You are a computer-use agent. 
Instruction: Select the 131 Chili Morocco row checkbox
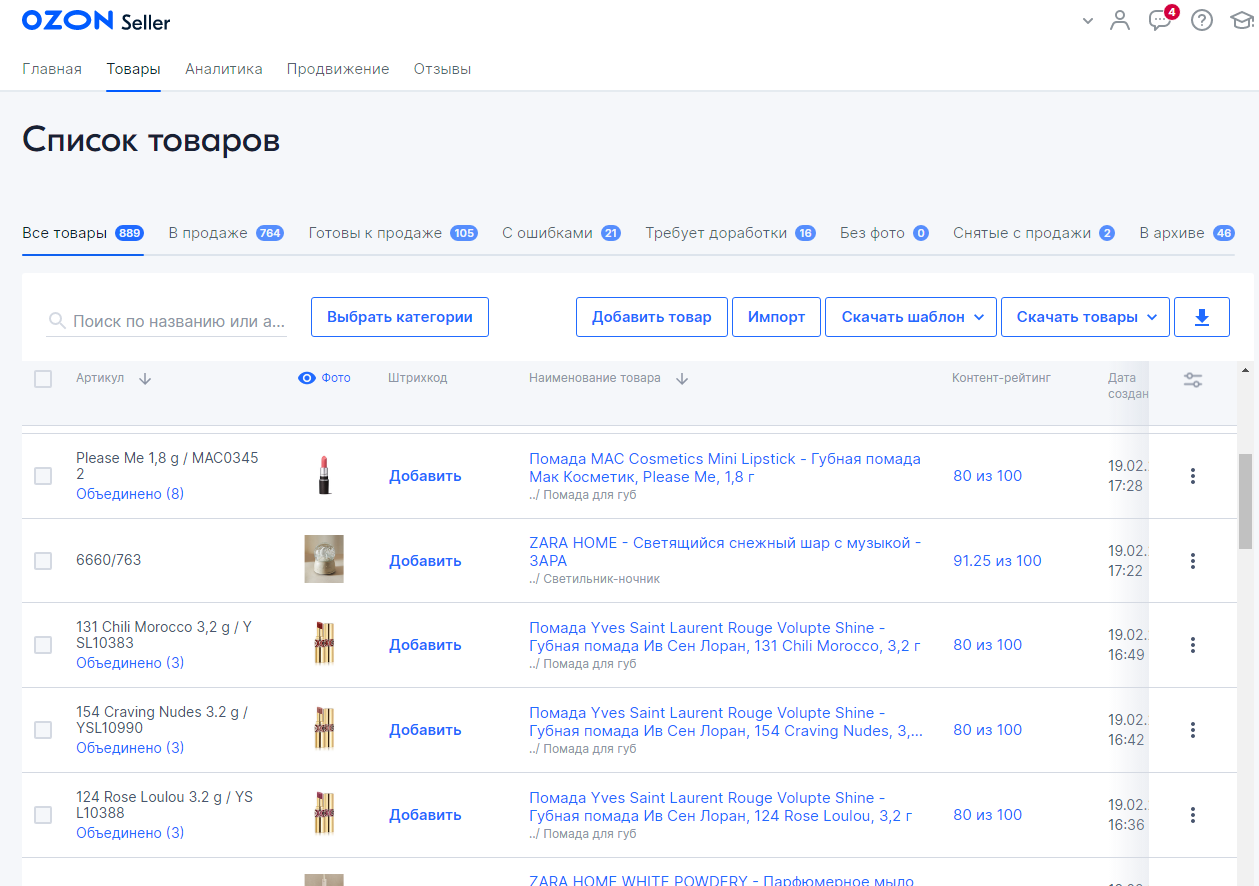click(x=43, y=645)
